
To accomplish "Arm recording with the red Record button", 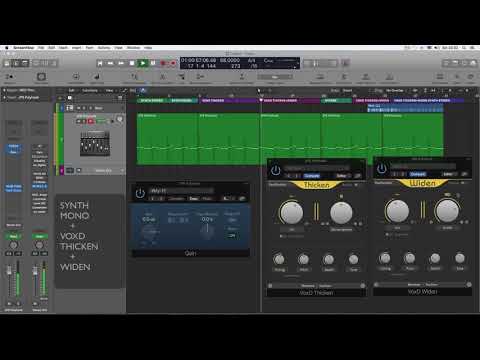I will pos(163,63).
